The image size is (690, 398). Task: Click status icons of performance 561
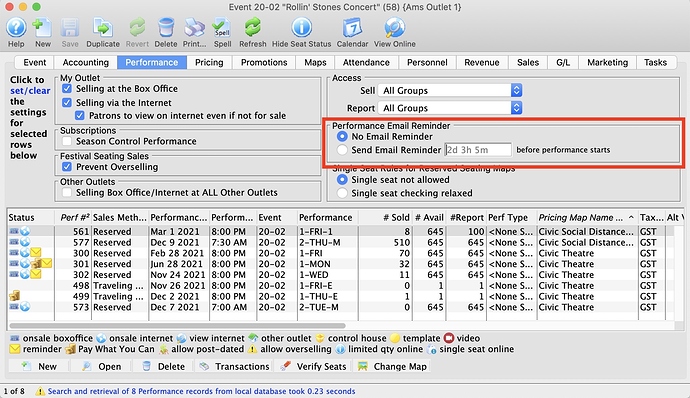point(20,231)
